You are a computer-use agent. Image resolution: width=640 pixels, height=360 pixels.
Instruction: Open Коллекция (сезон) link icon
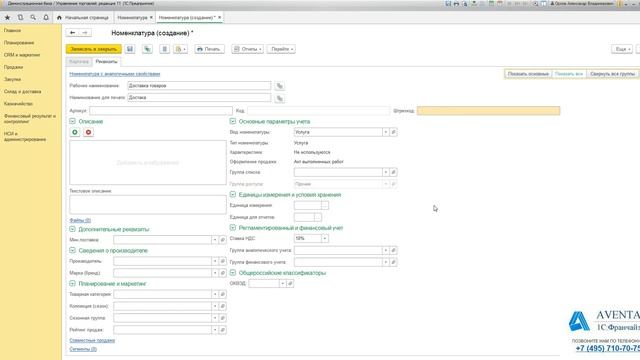click(x=222, y=306)
